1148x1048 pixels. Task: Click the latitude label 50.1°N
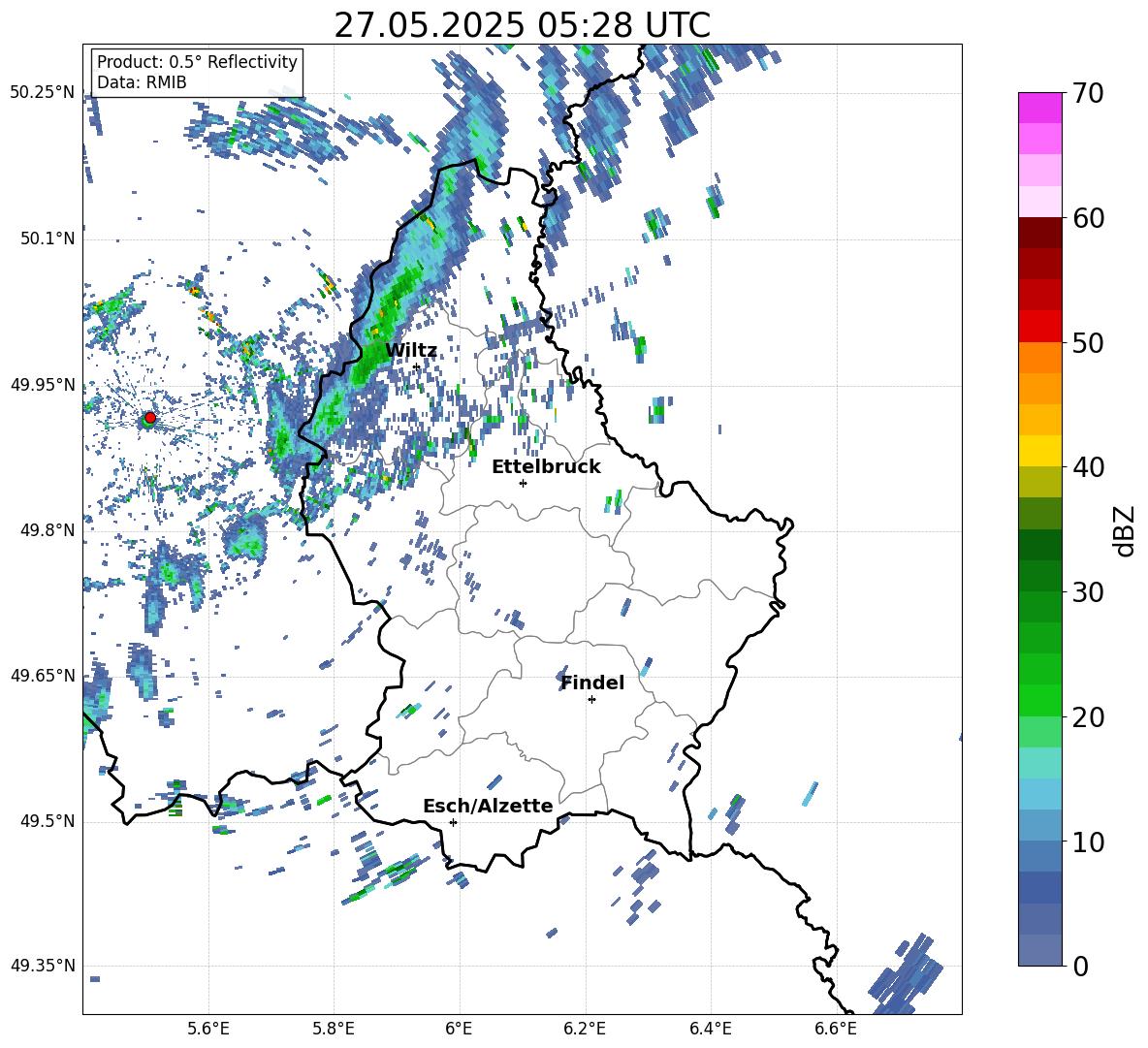click(48, 238)
